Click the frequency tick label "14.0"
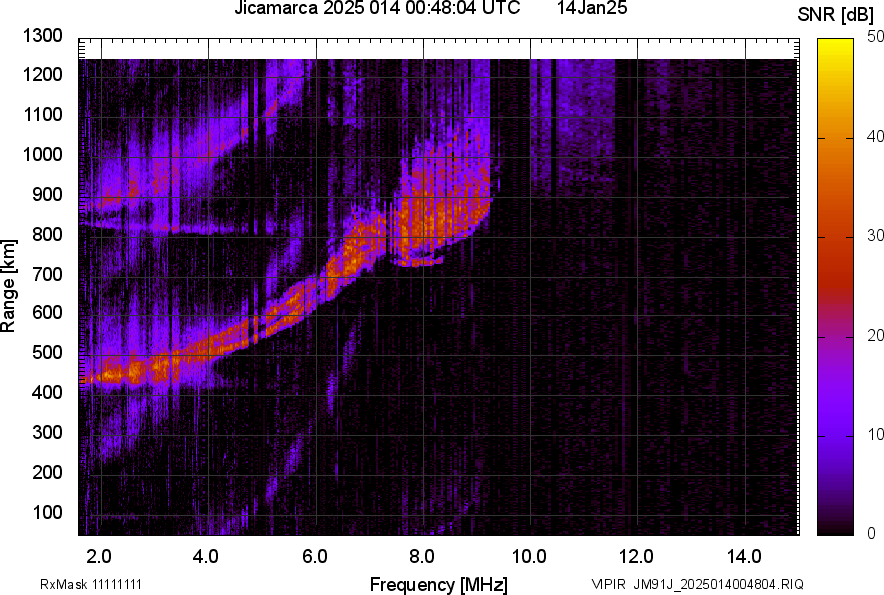884x595 pixels. point(744,557)
